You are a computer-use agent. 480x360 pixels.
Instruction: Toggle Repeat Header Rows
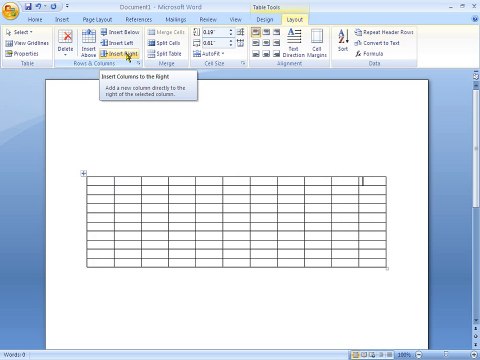384,32
